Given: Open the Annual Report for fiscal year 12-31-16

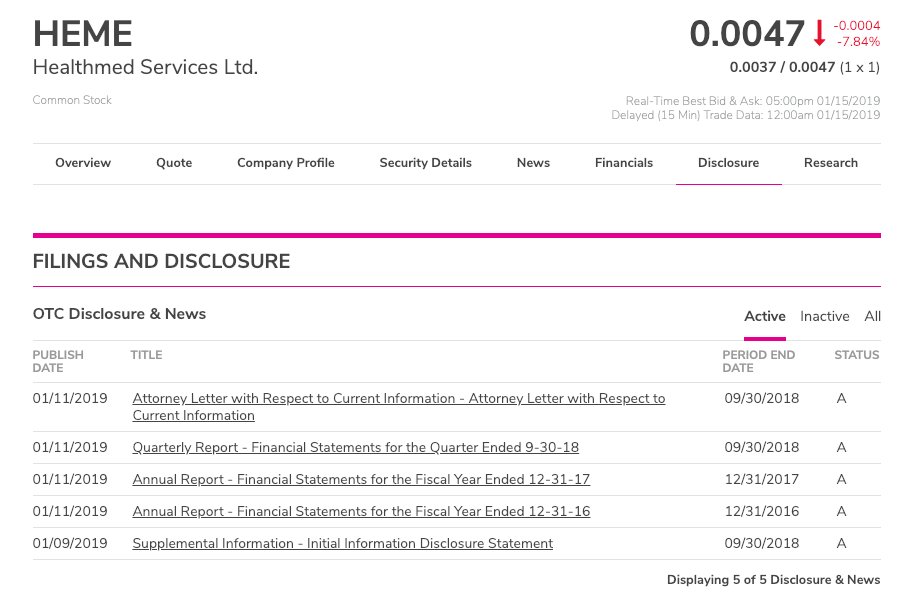Looking at the screenshot, I should tap(361, 511).
